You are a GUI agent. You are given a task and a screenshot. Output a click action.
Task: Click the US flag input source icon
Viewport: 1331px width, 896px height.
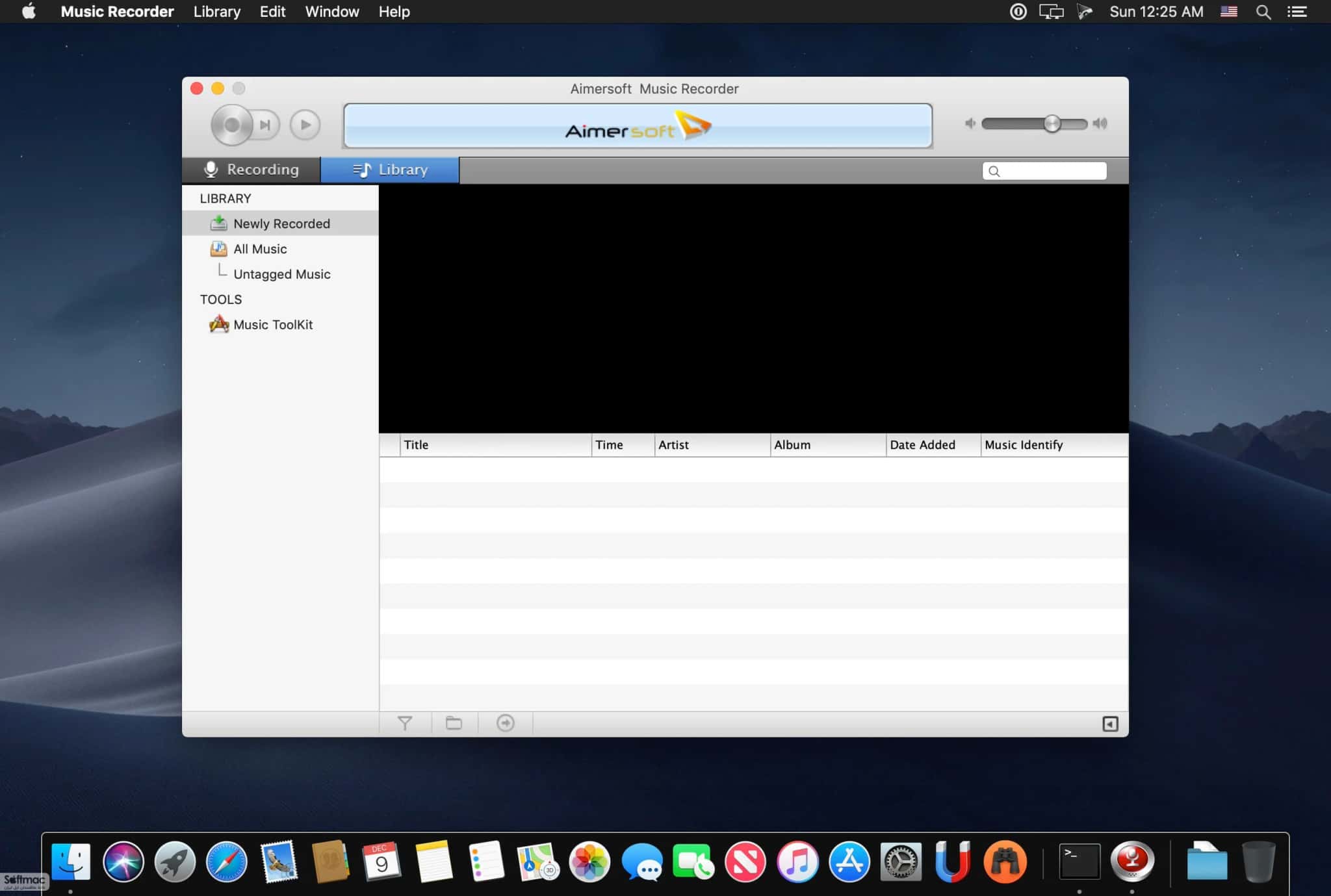(1228, 12)
